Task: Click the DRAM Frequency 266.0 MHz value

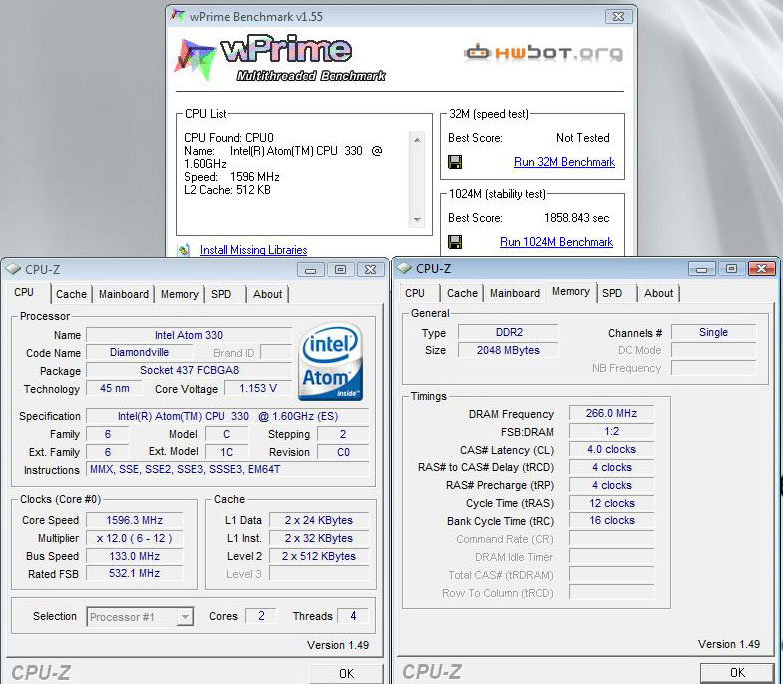Action: coord(611,413)
